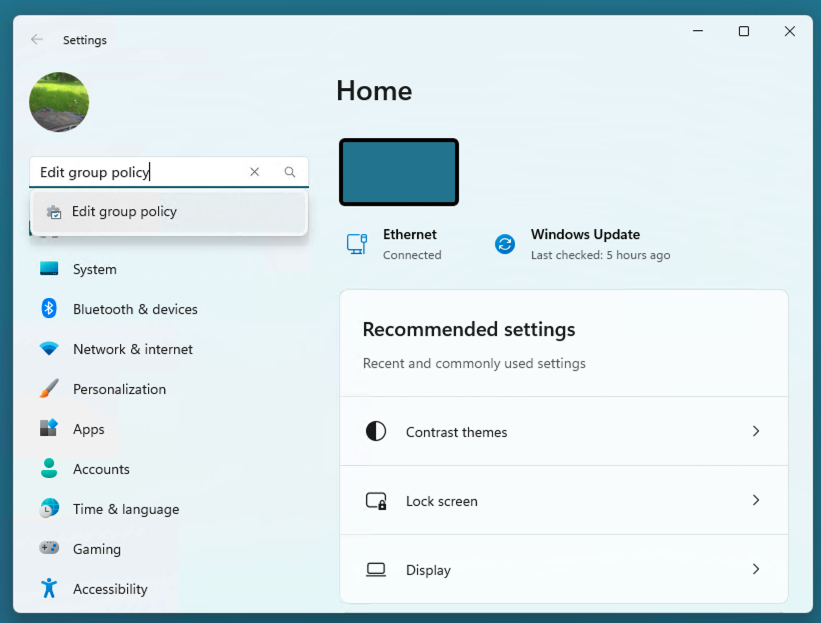
Task: Clear the search box with X button
Action: coord(255,172)
